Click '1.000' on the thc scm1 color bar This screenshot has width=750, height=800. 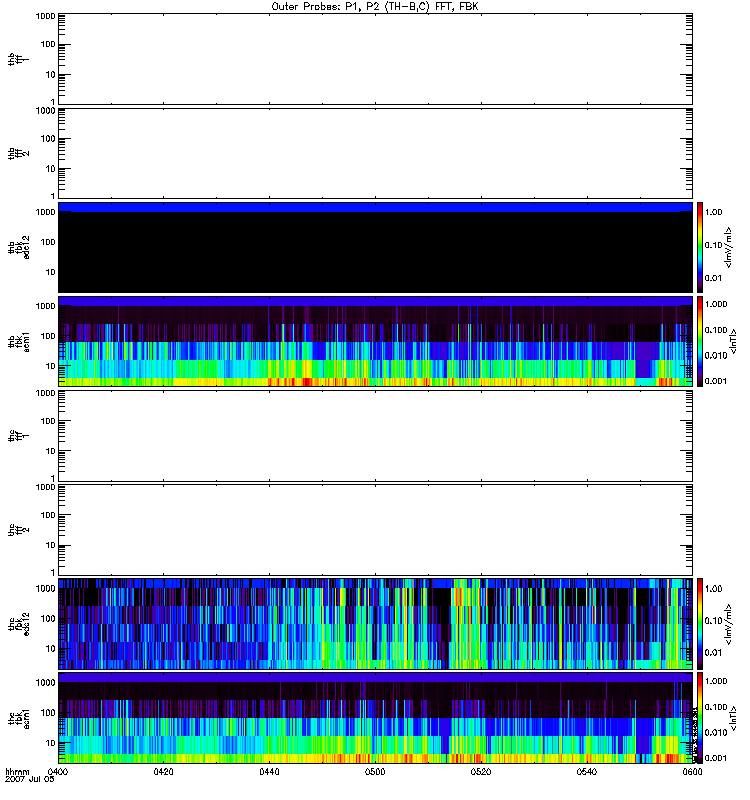[716, 681]
